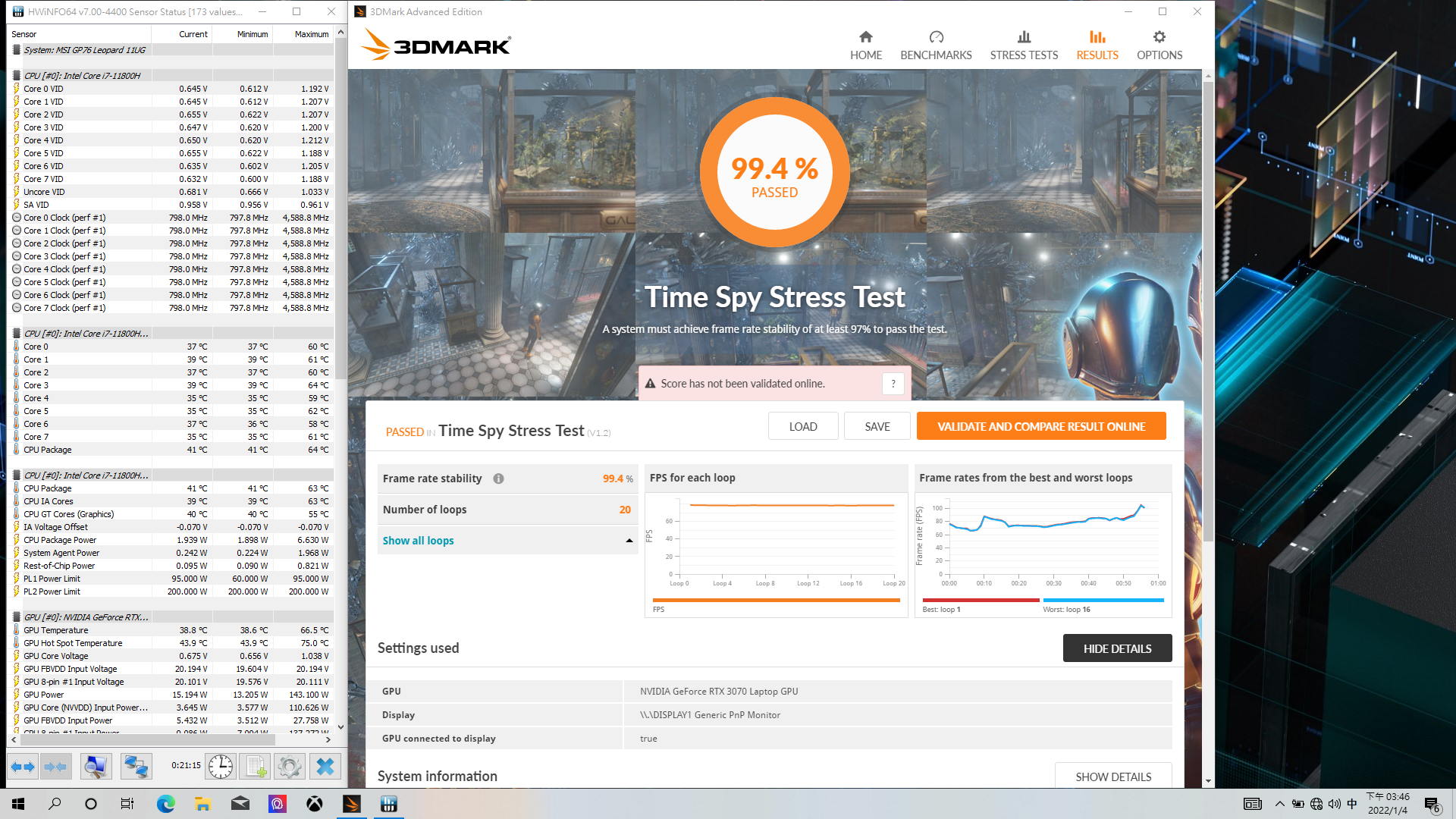Open Task View on taskbar
Image resolution: width=1456 pixels, height=819 pixels.
click(127, 804)
